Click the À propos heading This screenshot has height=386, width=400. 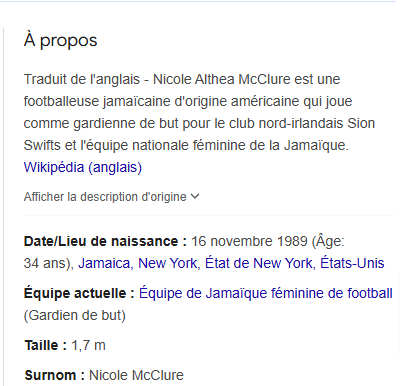pos(60,41)
